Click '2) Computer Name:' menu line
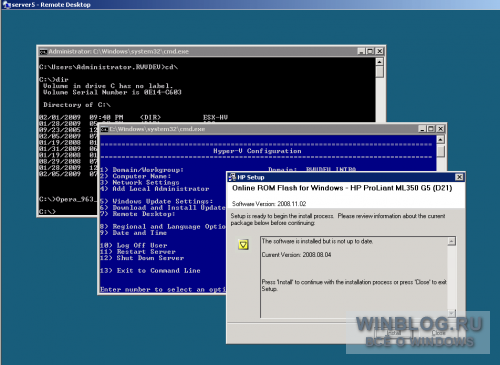Screen dimensions: 500x365 coord(136,176)
